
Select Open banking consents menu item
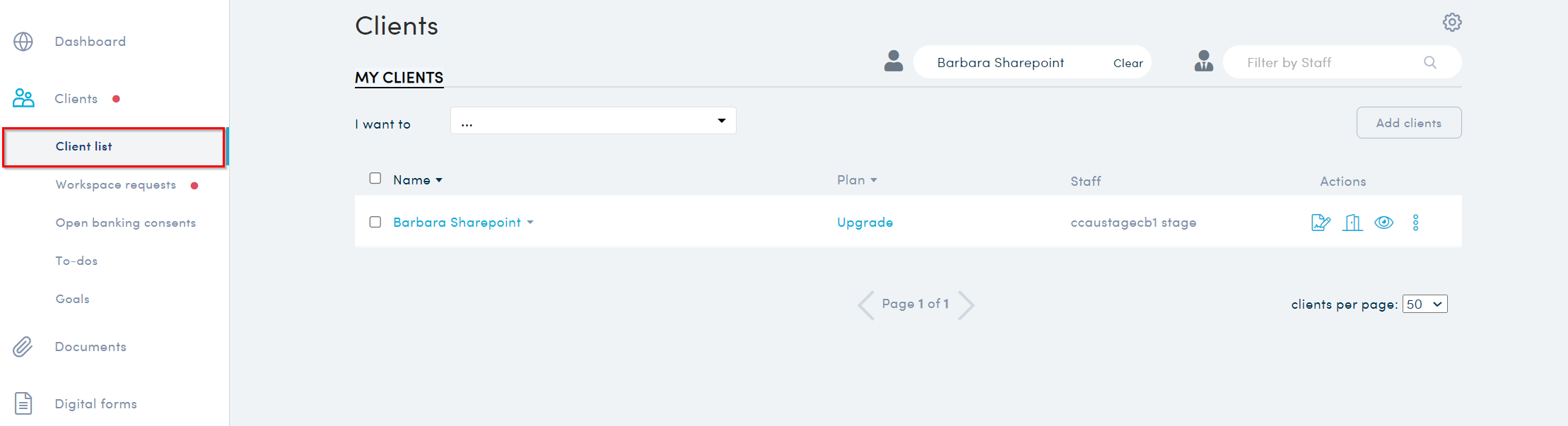[x=126, y=223]
